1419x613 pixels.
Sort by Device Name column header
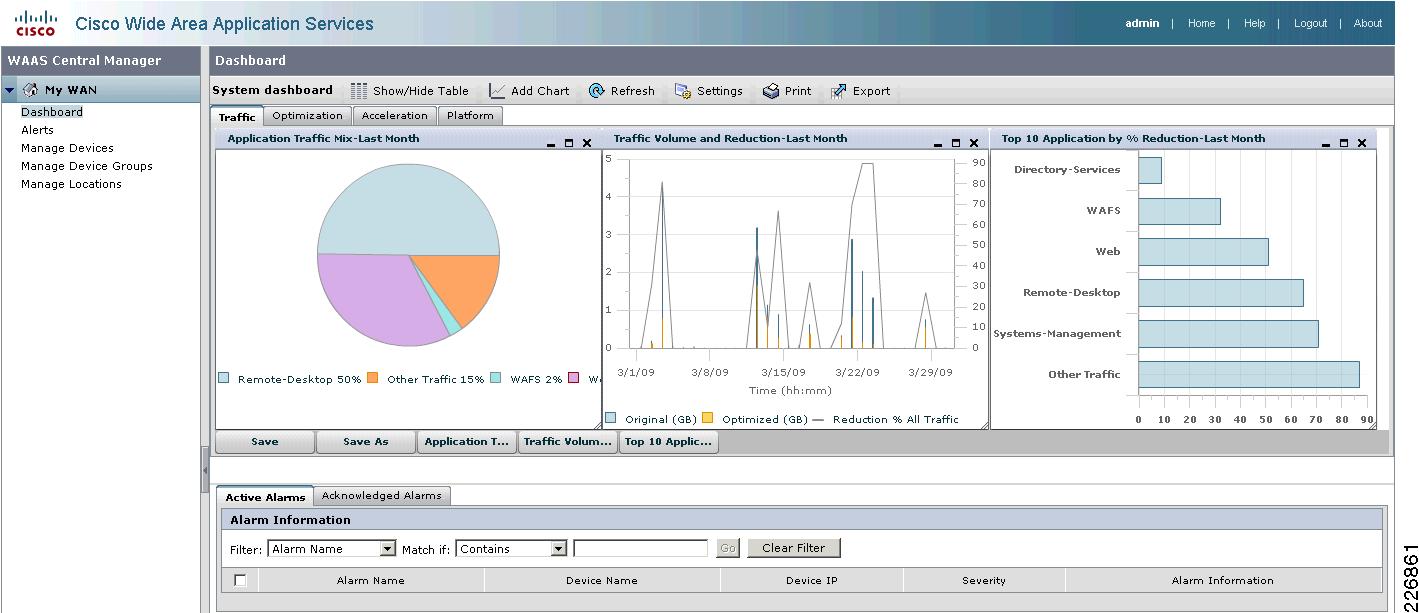pyautogui.click(x=602, y=580)
